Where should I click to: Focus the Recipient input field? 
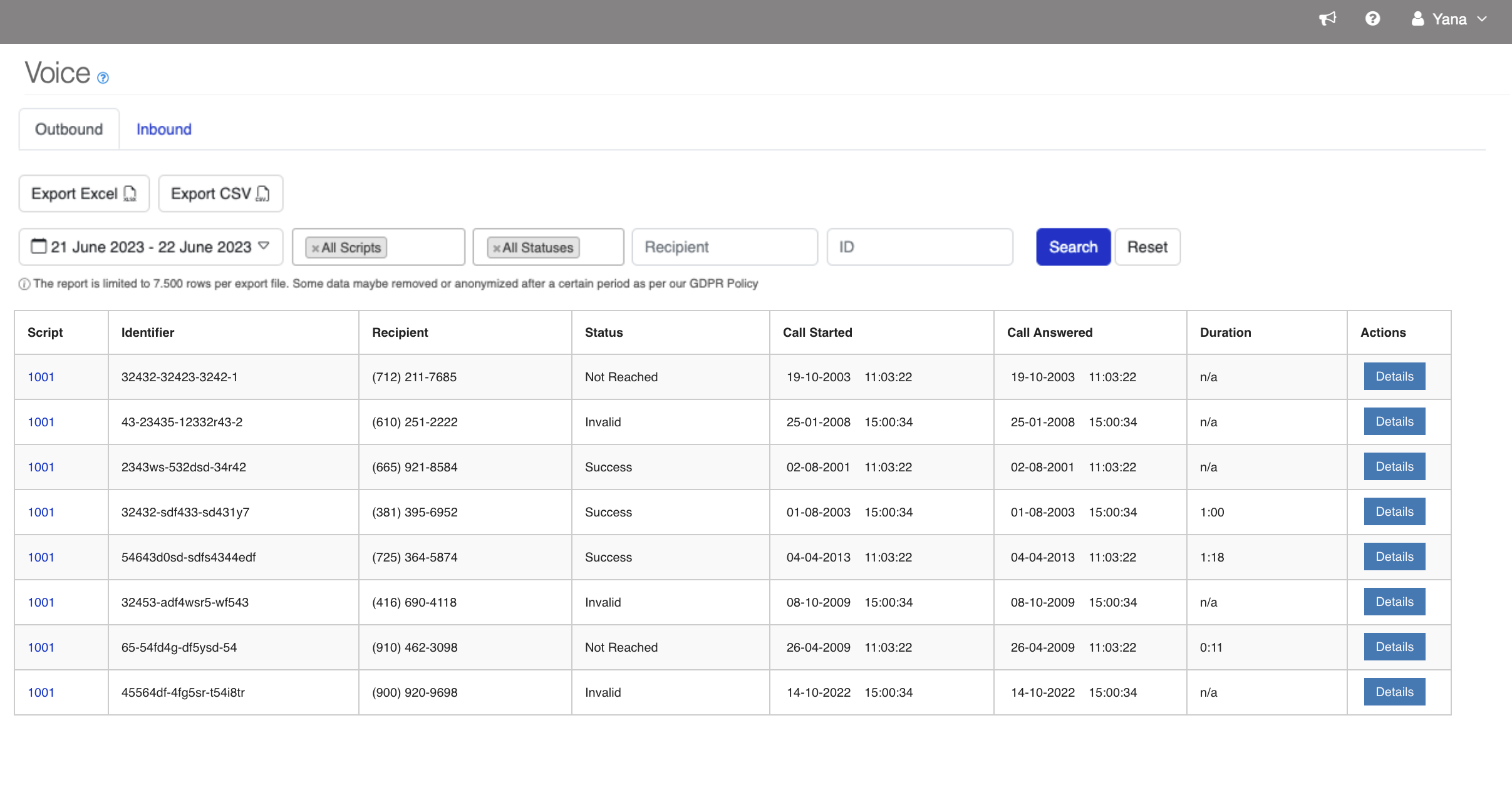point(724,247)
